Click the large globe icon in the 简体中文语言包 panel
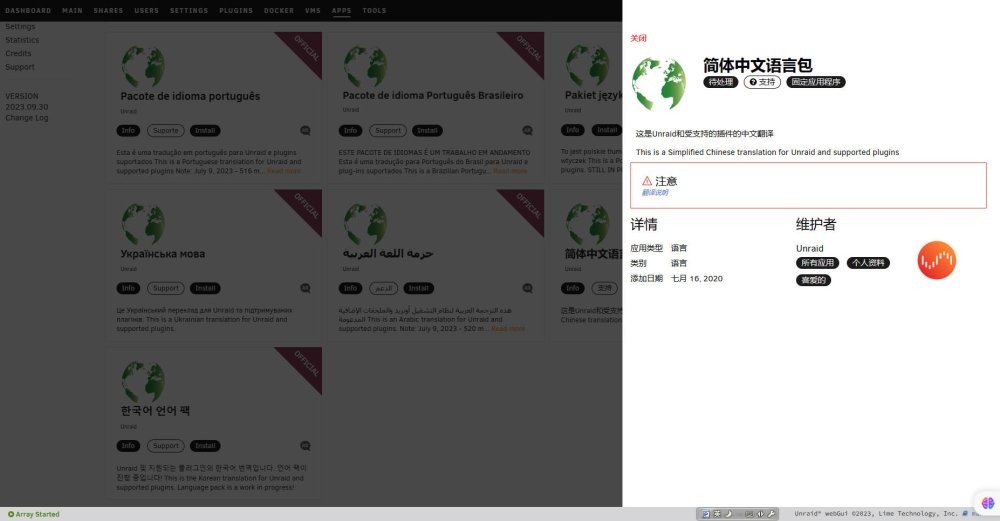Image resolution: width=1000 pixels, height=521 pixels. coord(659,84)
